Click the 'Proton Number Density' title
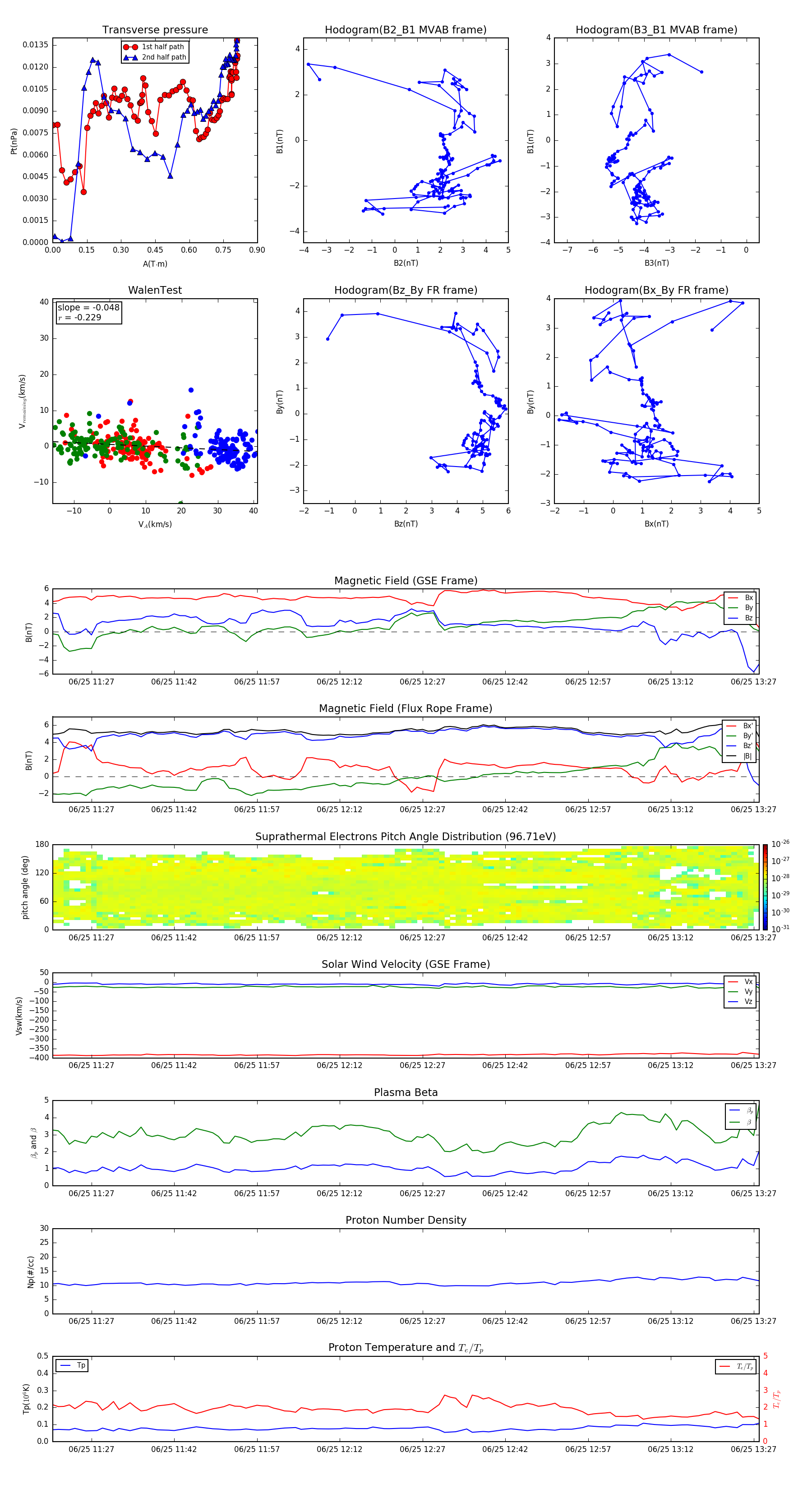This screenshot has width=812, height=1489. point(406,1220)
